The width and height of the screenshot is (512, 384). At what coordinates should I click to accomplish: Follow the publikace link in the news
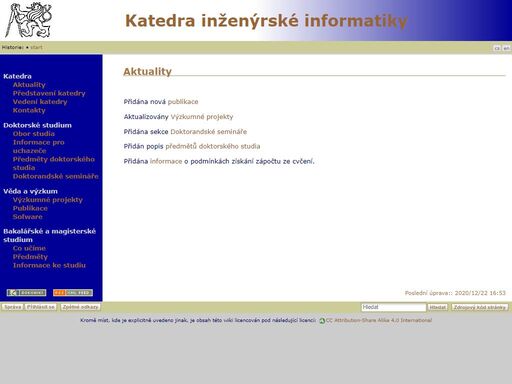[x=183, y=102]
